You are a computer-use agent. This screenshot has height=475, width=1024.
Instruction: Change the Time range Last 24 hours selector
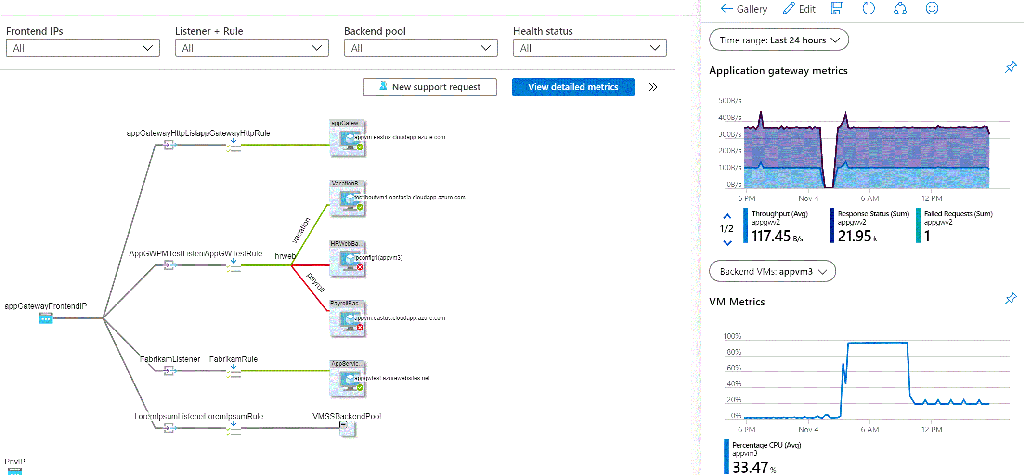[778, 40]
